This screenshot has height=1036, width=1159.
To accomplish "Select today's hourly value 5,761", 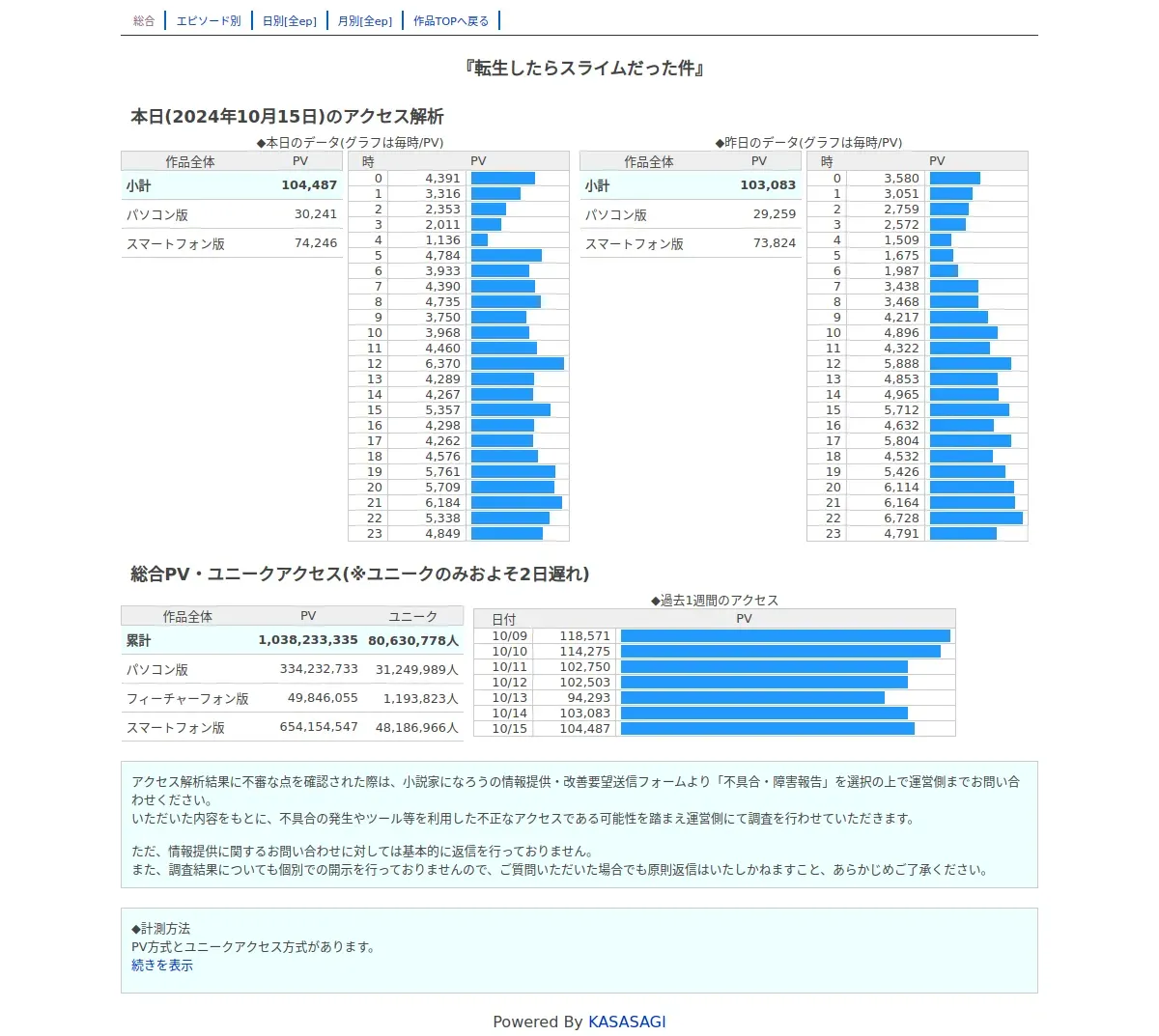I will [x=442, y=472].
